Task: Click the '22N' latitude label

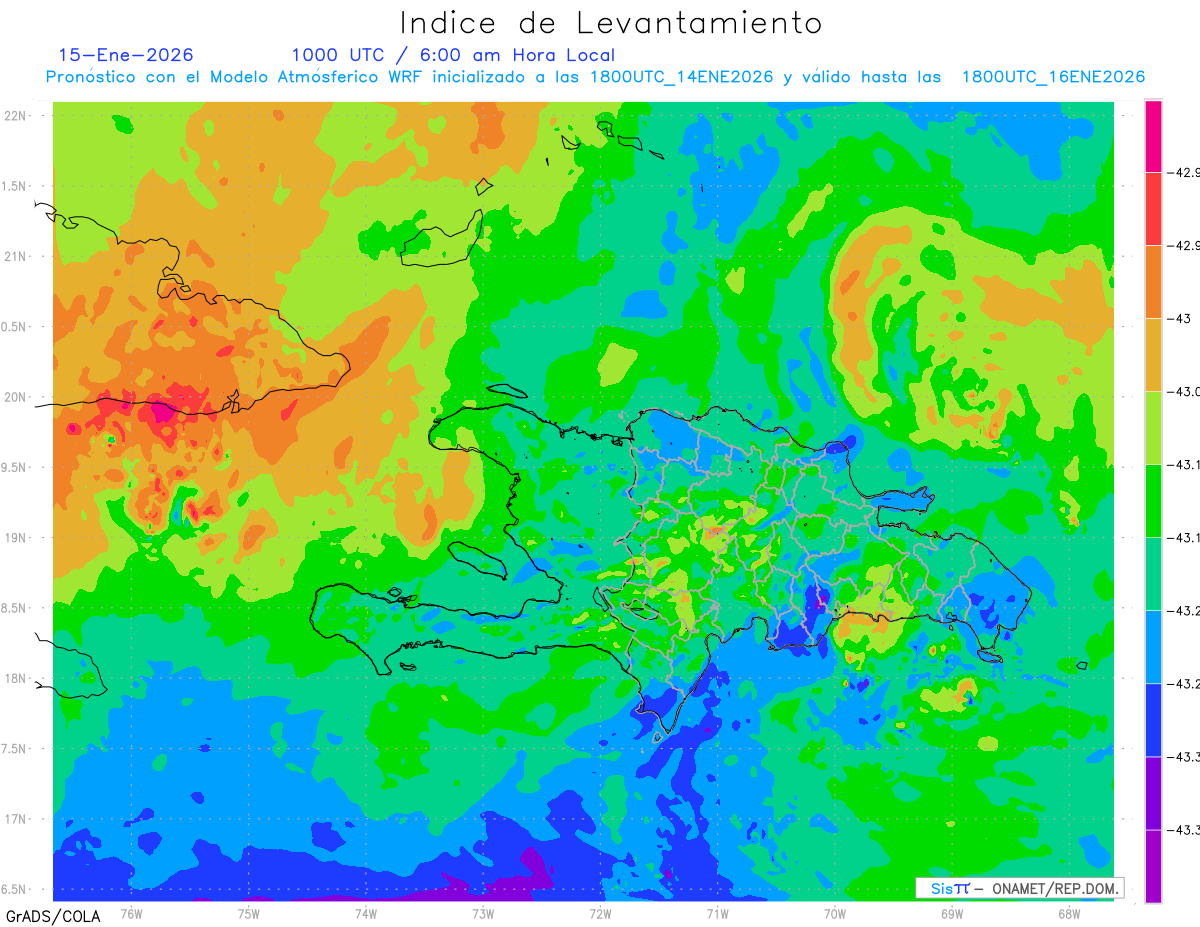Action: pyautogui.click(x=16, y=115)
